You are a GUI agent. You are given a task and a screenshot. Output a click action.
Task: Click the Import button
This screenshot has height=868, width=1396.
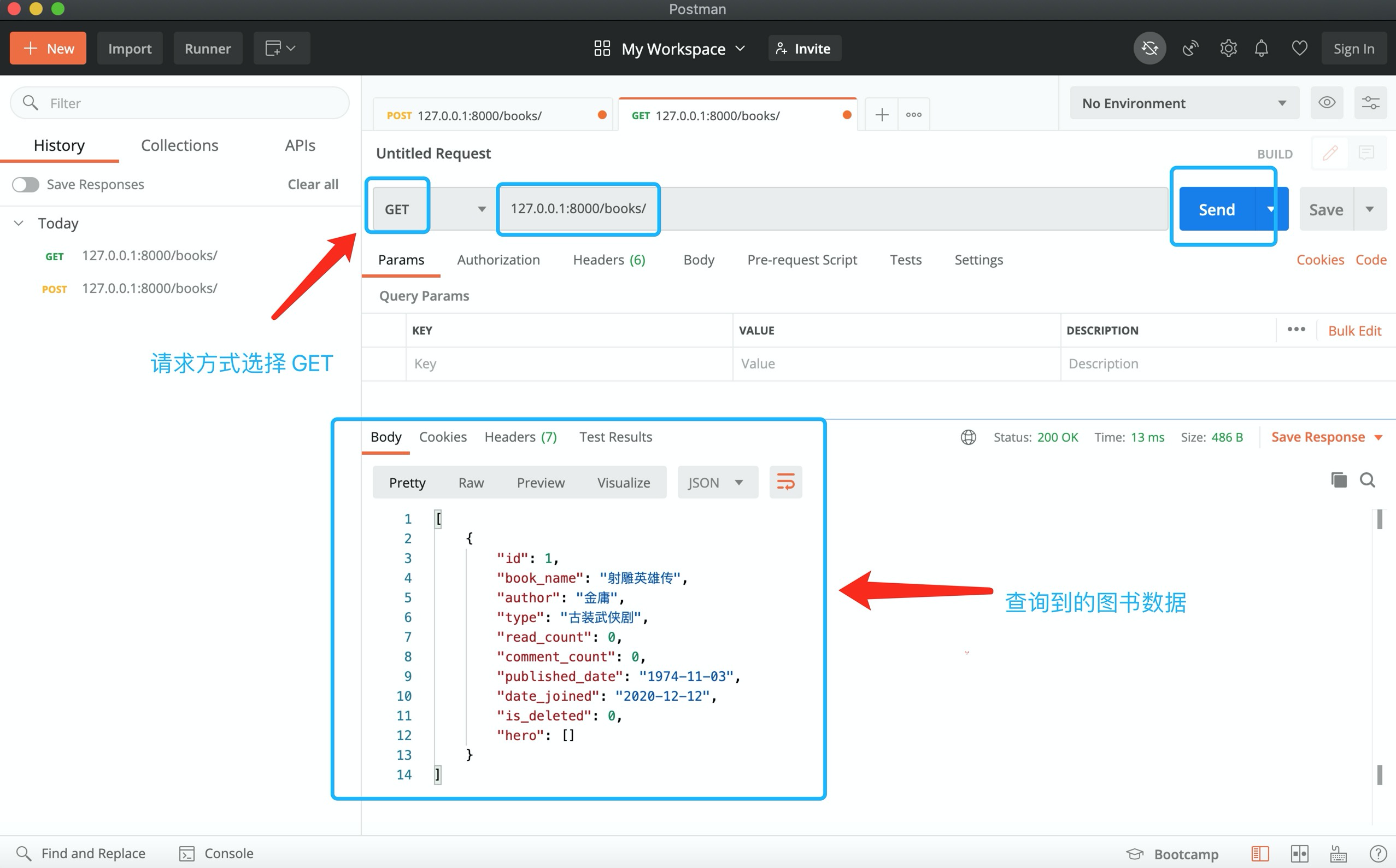click(130, 48)
